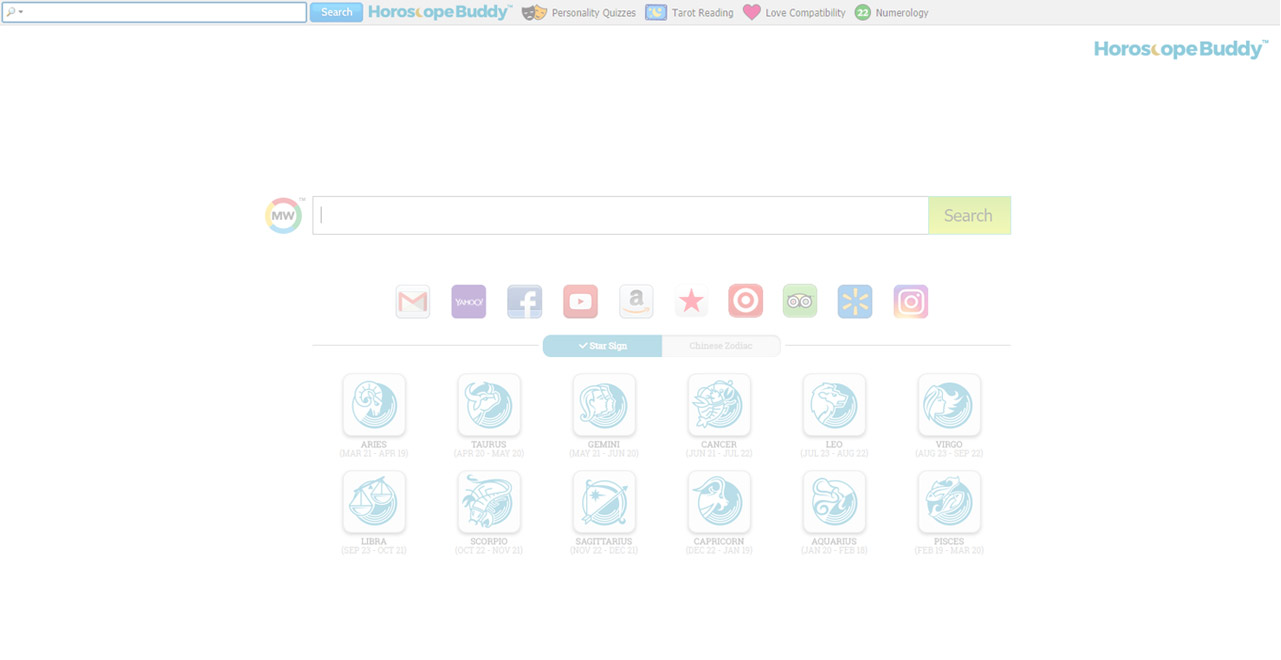Click the MW logo beside search box
This screenshot has height=660, width=1281.
coord(283,215)
